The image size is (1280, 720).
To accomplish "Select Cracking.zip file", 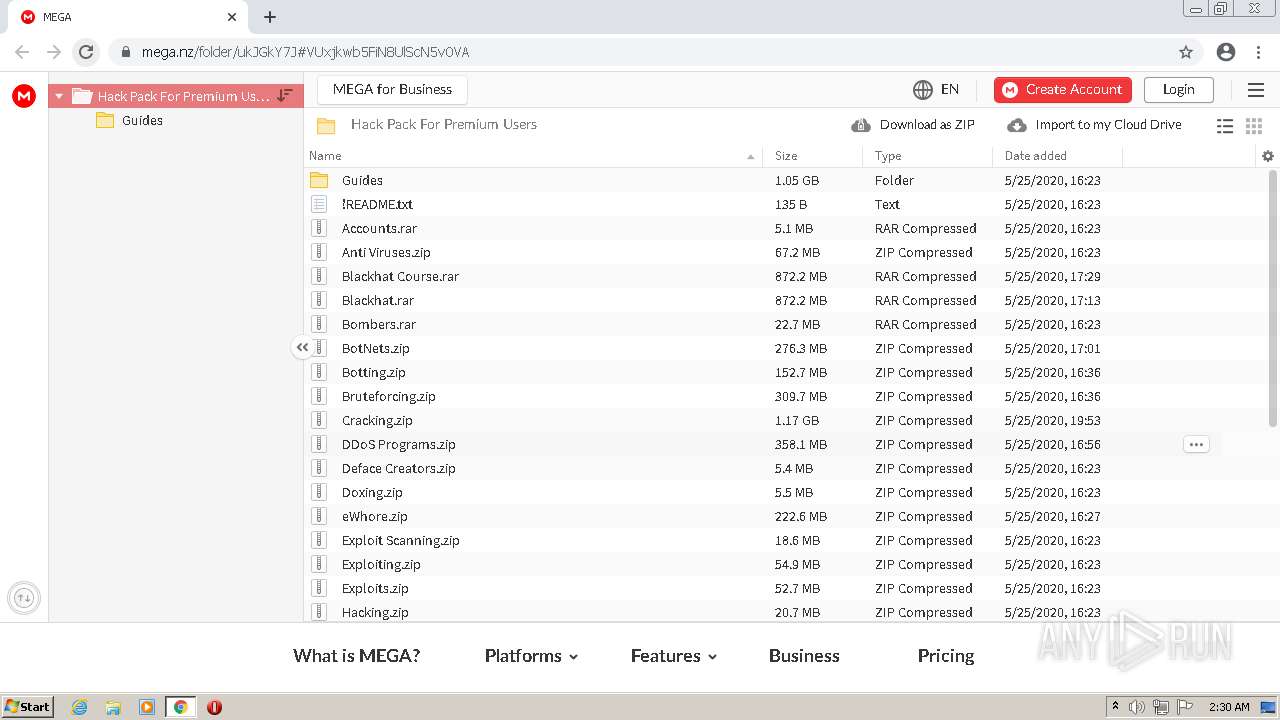I will [x=377, y=421].
